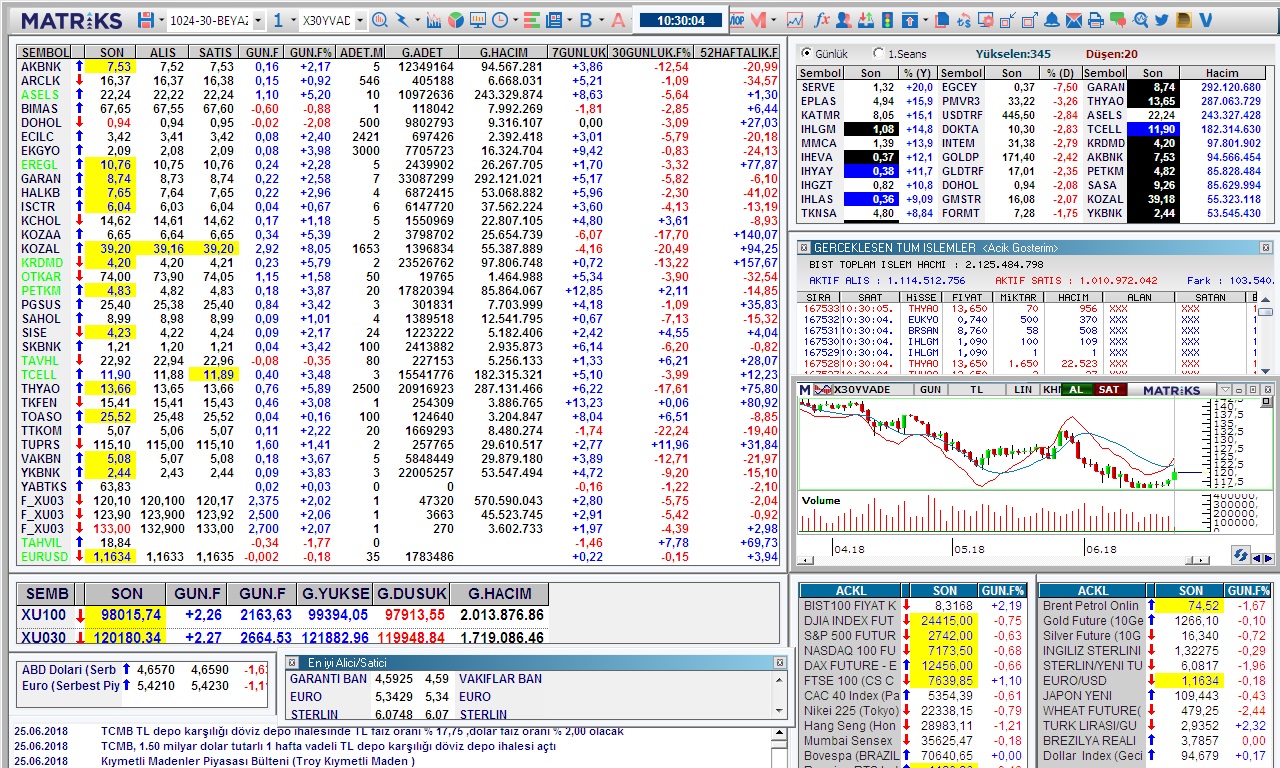Open the search magnifier chart icon
Screen dimensions: 1280x768
[380, 20]
